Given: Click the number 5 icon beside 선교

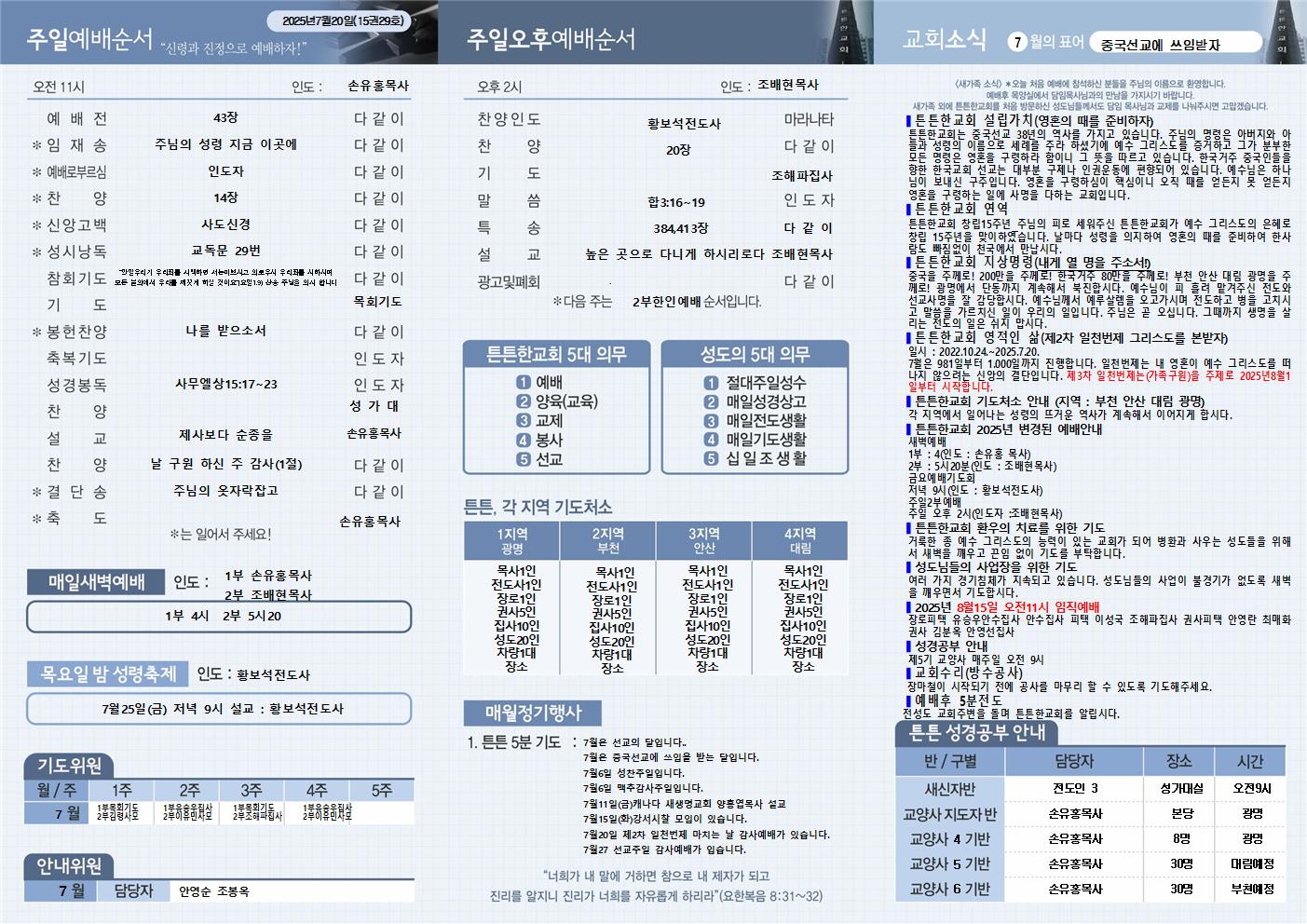Looking at the screenshot, I should (x=524, y=459).
